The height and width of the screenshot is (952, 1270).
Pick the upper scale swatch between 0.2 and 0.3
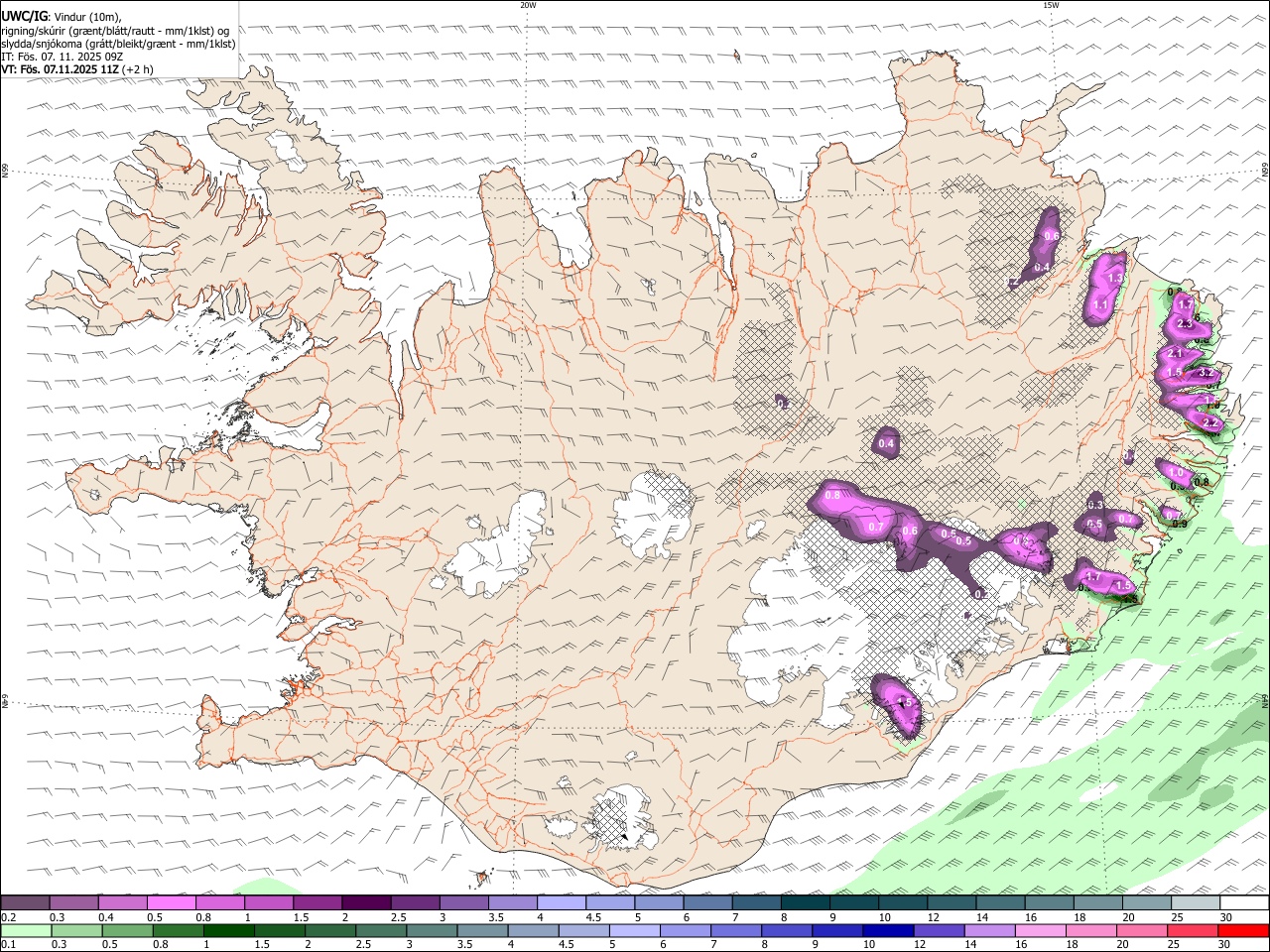pos(25,903)
